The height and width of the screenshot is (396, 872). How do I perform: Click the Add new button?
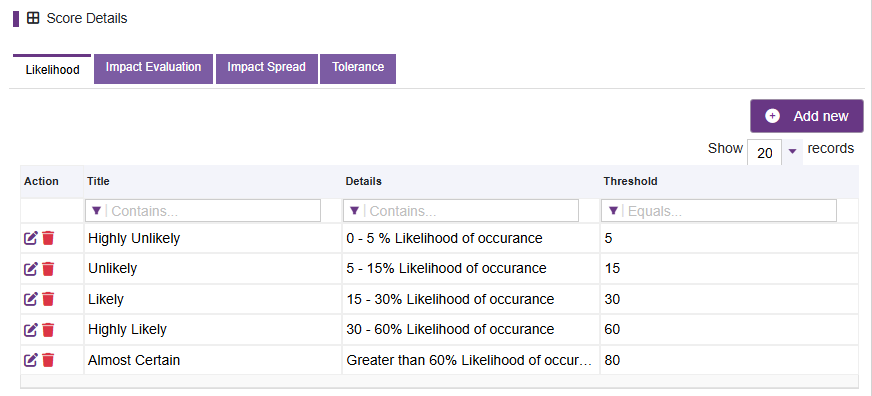[x=807, y=116]
